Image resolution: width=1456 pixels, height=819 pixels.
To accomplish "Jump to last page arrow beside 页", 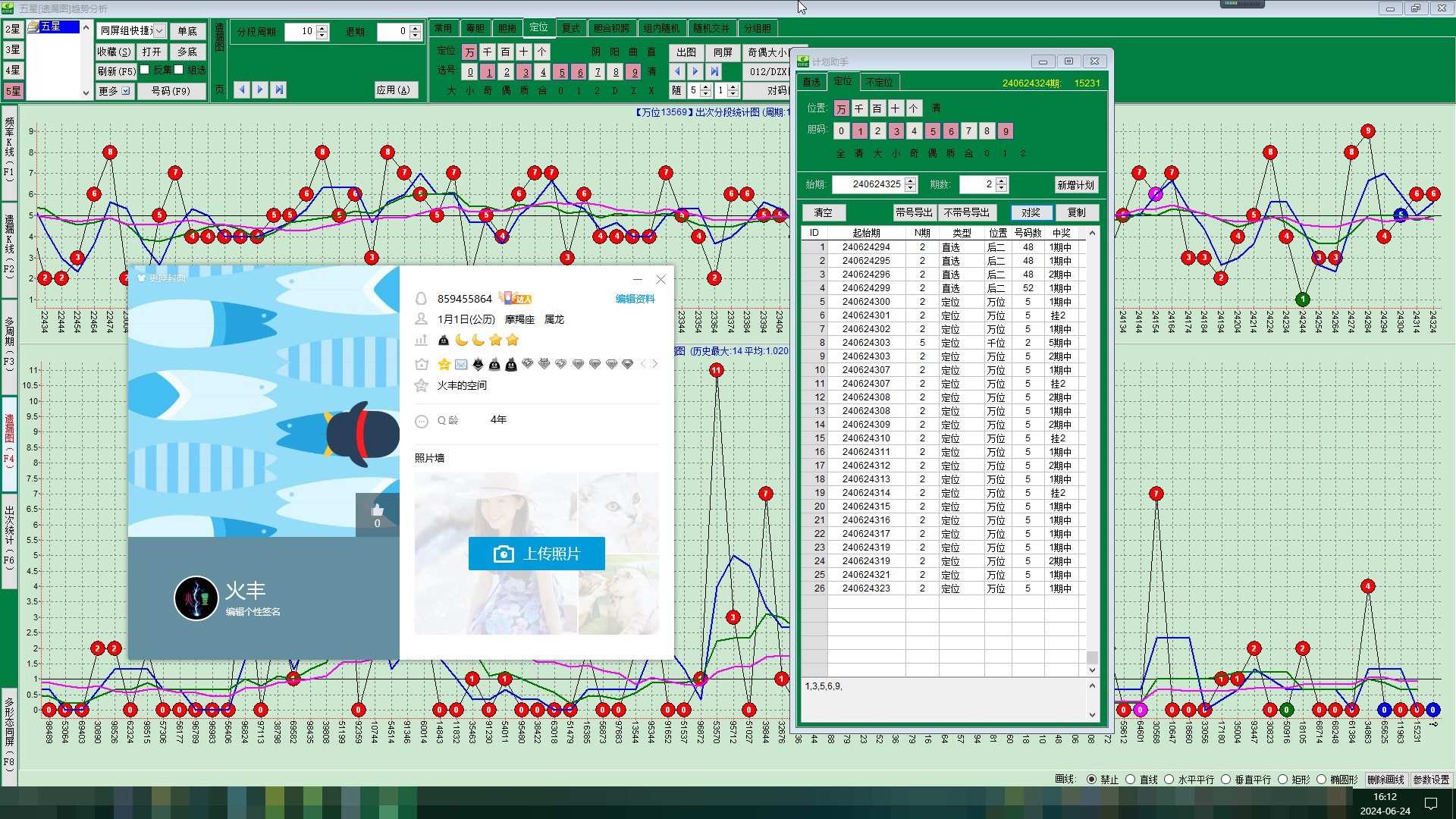I will pos(279,89).
